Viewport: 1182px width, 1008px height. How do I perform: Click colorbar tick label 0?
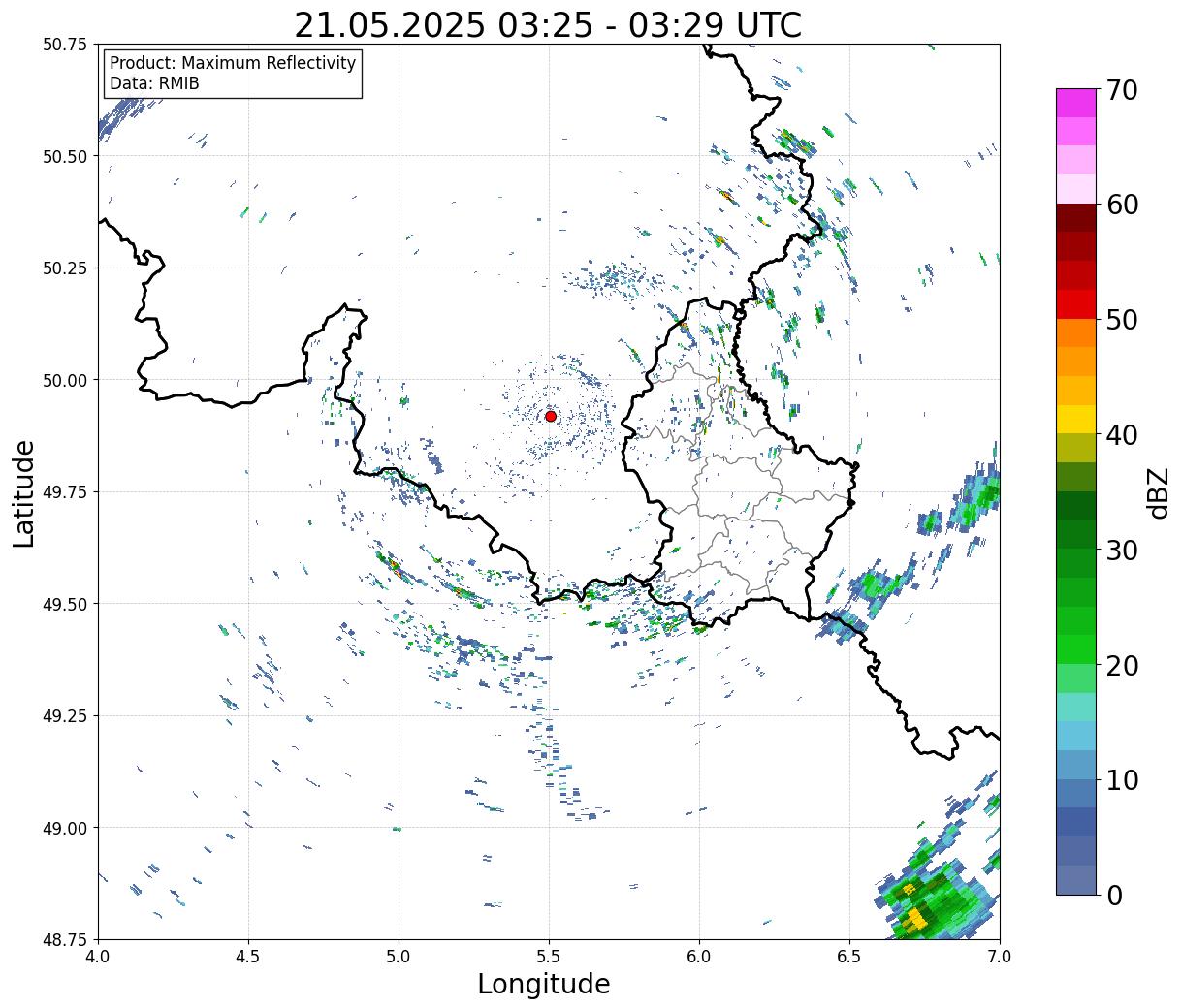point(1114,895)
